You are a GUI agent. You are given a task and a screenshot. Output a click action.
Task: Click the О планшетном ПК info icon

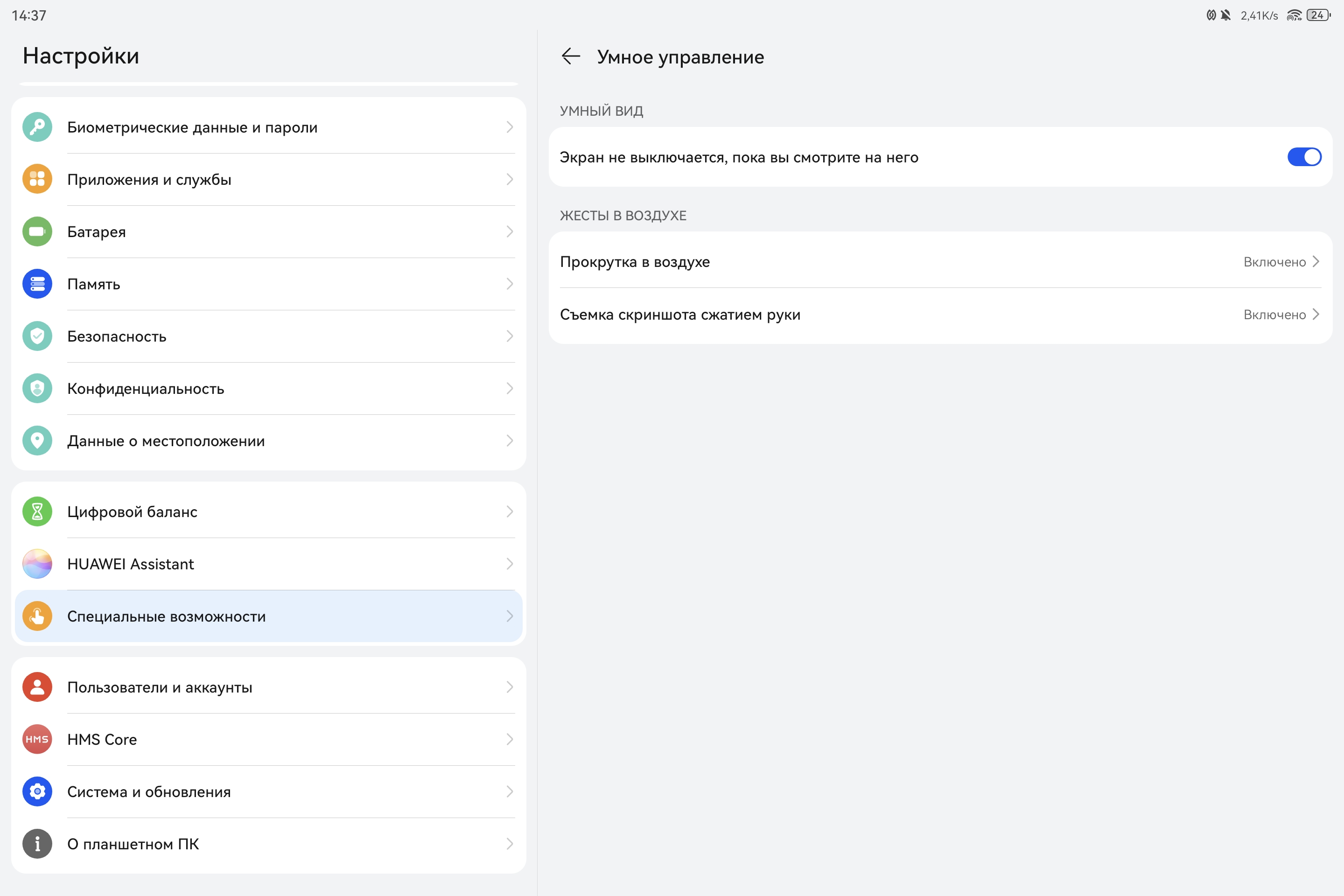coord(37,844)
